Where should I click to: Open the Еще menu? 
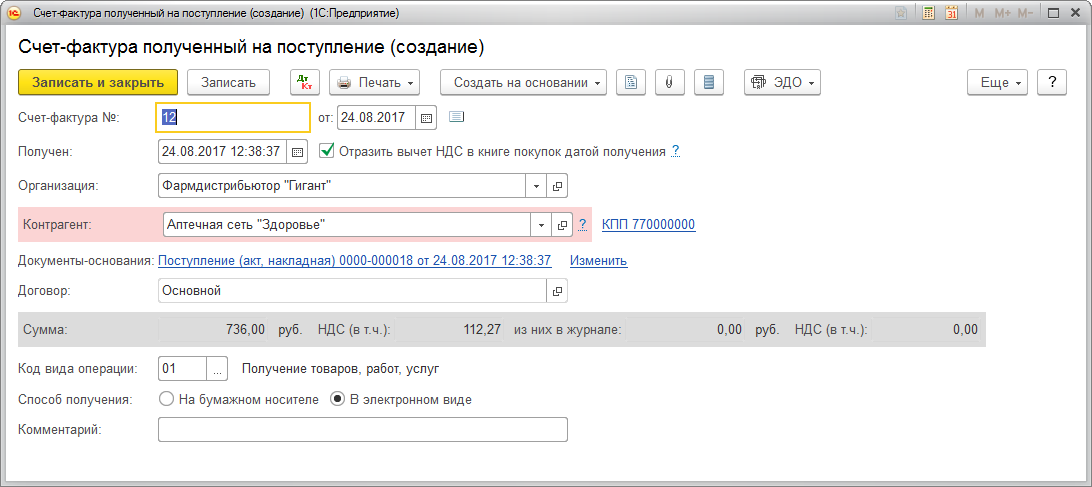(x=997, y=82)
